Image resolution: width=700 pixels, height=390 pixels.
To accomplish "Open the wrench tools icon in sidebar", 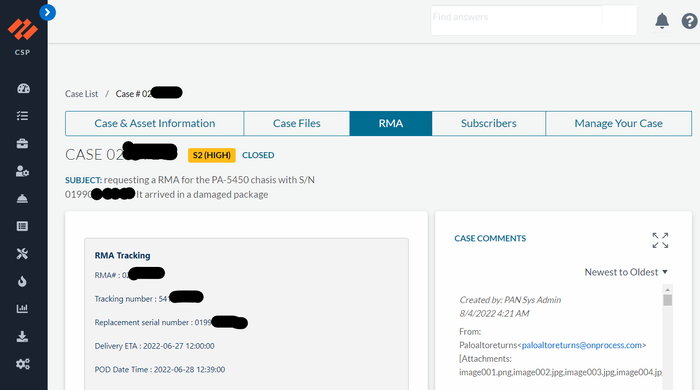I will tap(22, 254).
